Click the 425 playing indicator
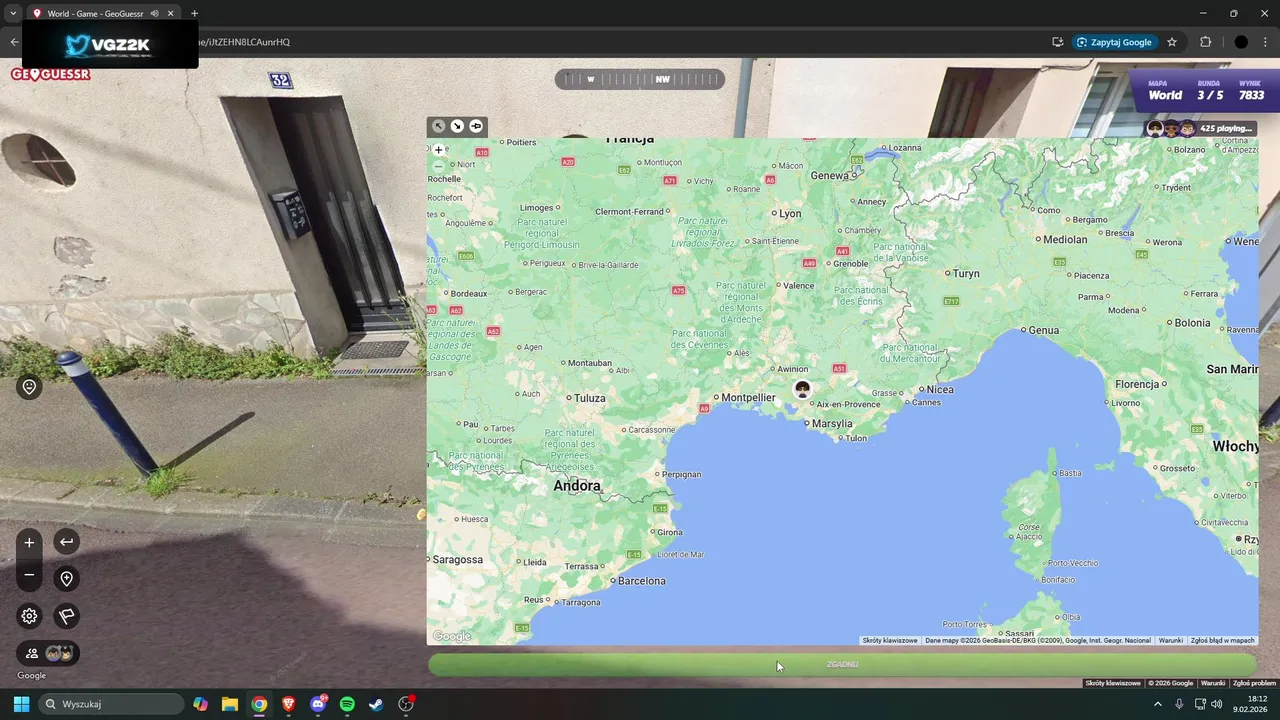 tap(1200, 128)
